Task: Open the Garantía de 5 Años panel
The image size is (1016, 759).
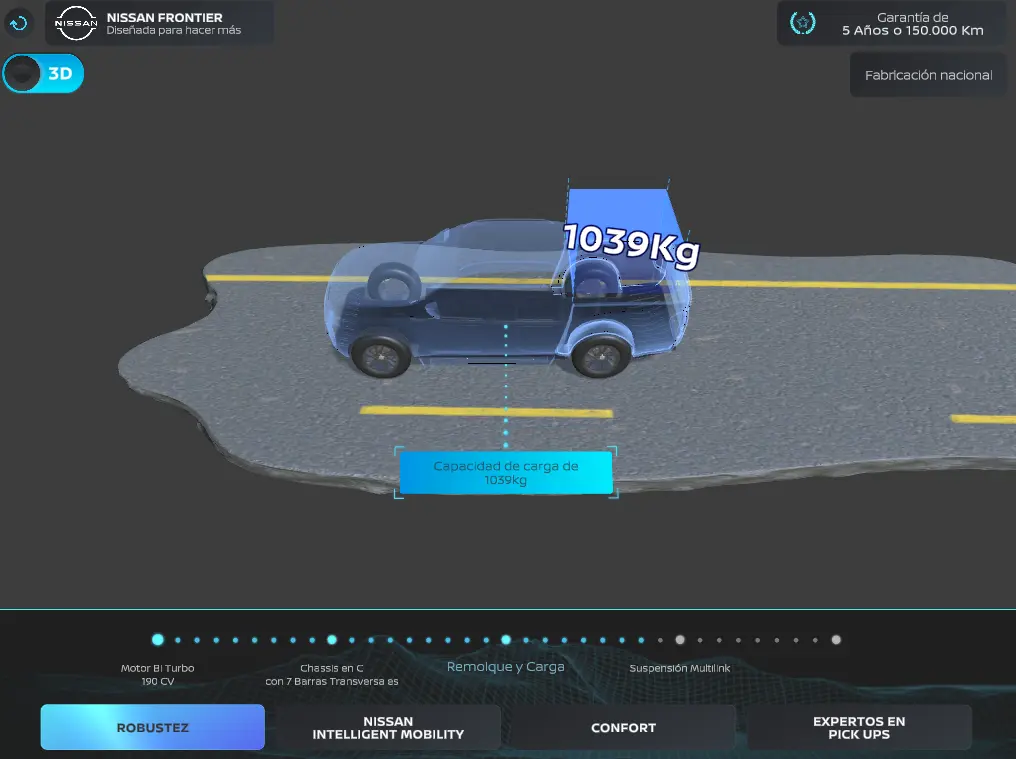Action: click(x=892, y=23)
